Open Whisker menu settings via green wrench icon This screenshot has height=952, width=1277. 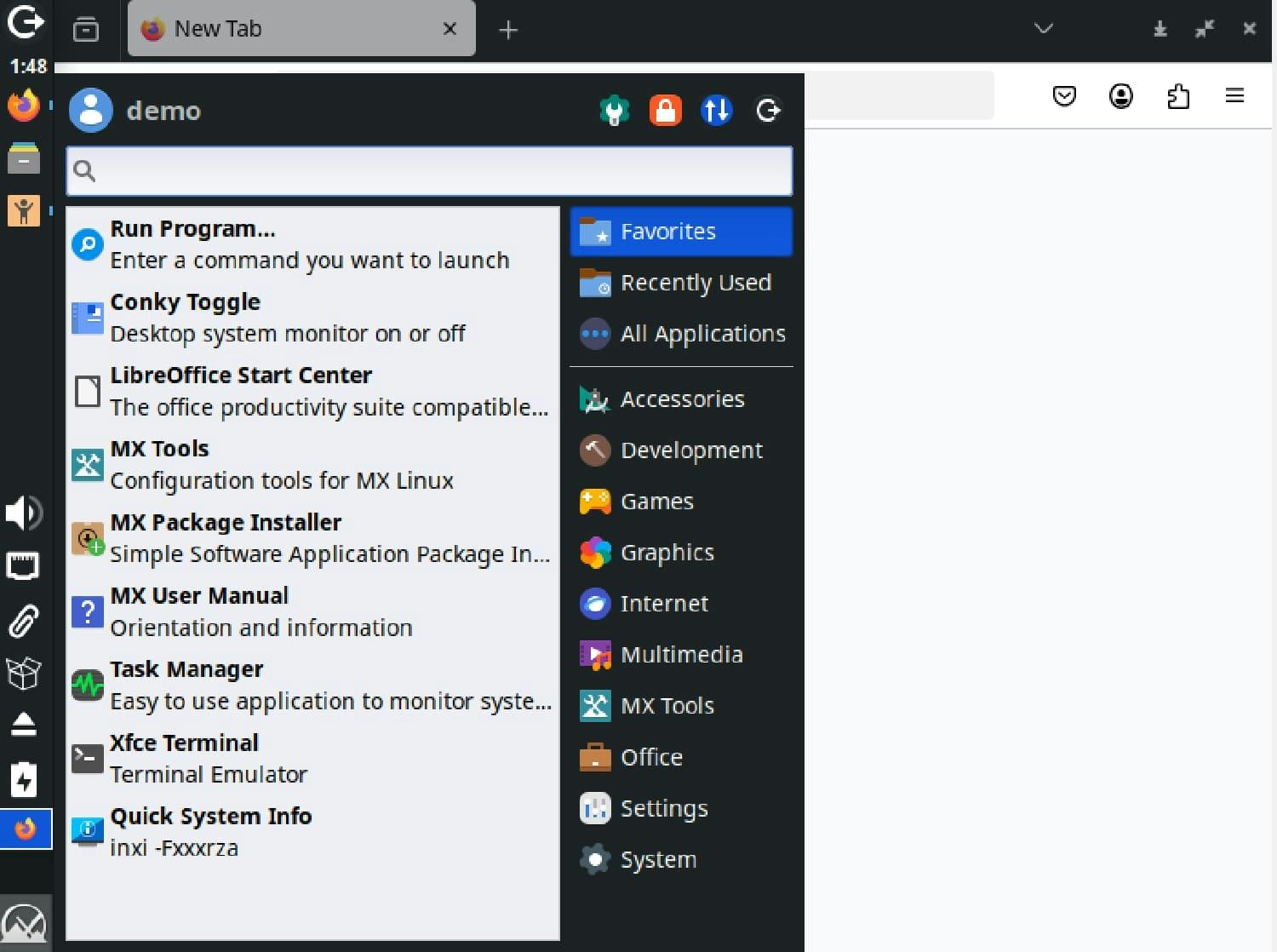tap(615, 110)
